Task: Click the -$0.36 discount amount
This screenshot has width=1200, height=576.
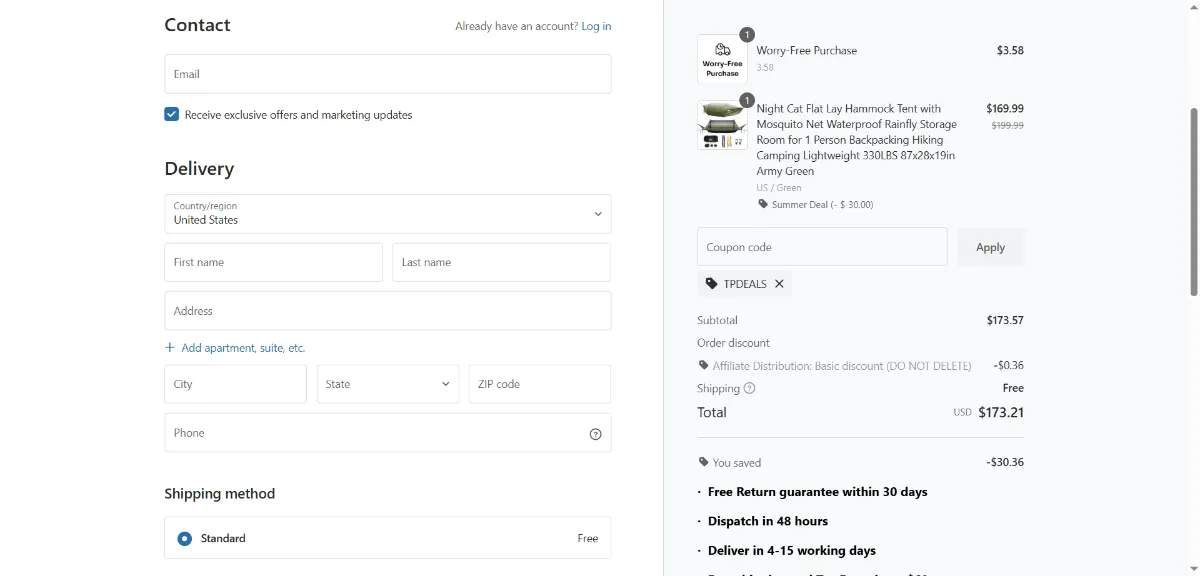Action: click(1009, 366)
